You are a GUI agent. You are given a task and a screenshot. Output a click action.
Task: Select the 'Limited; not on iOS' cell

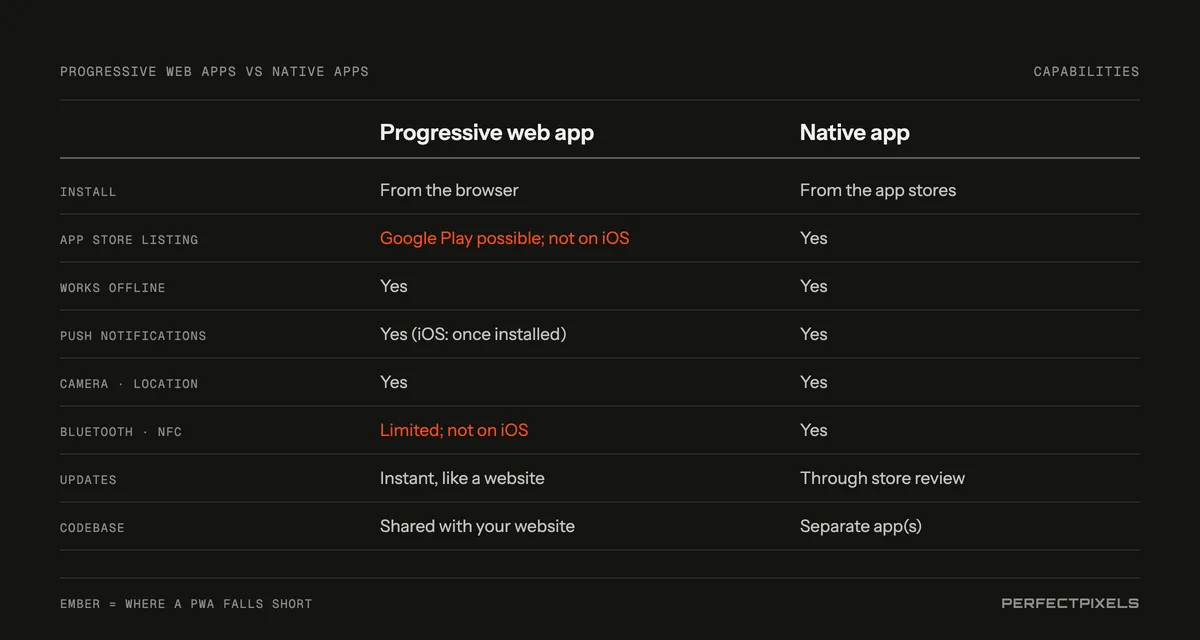coord(454,430)
